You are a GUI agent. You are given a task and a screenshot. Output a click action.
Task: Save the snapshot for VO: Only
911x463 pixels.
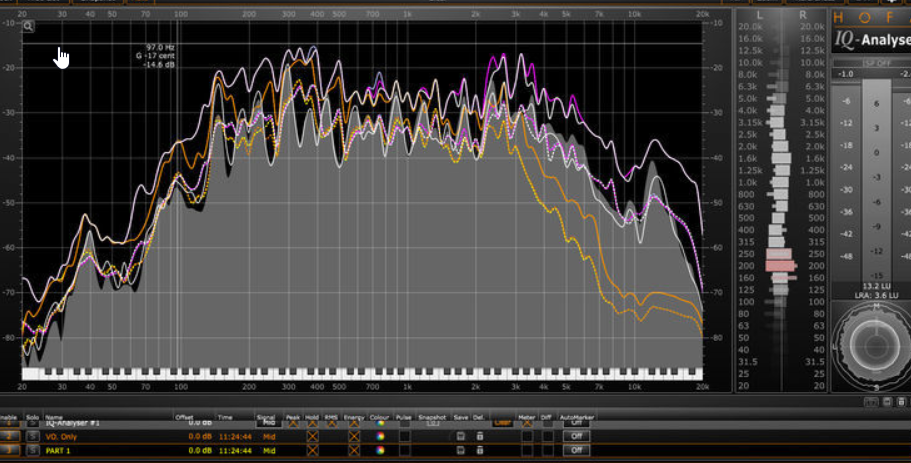459,437
